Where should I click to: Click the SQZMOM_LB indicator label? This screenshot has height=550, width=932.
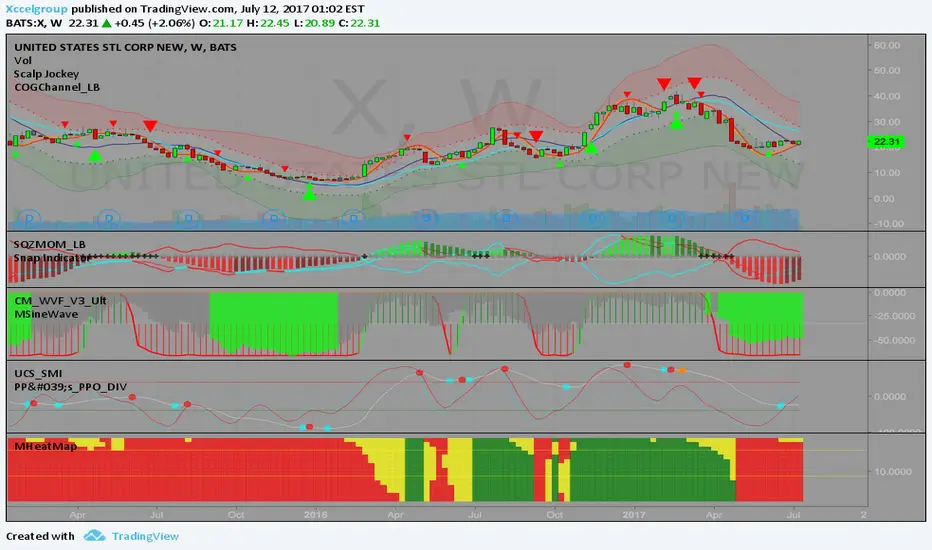click(x=49, y=244)
